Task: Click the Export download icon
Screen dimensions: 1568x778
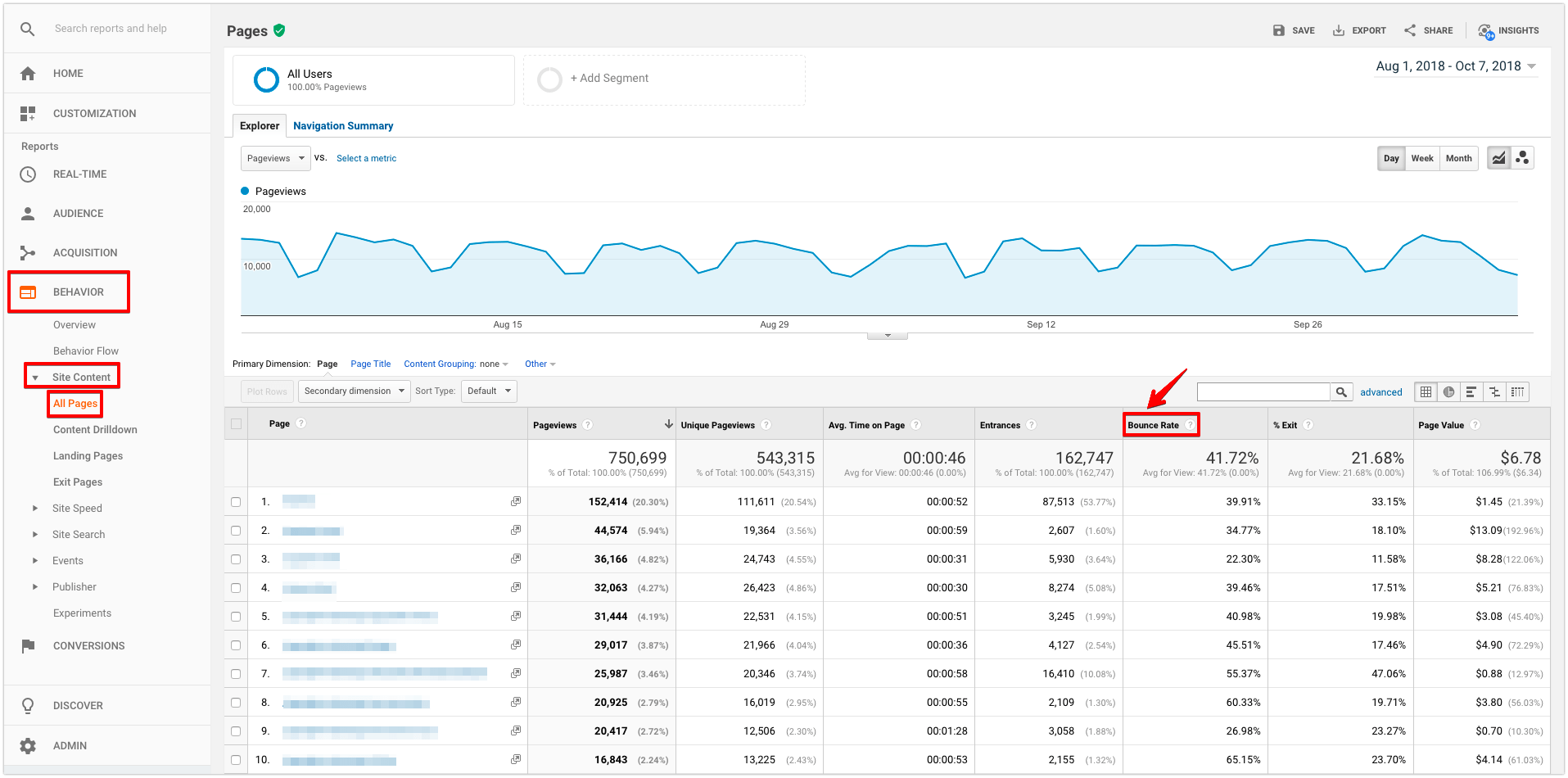Action: pos(1339,30)
